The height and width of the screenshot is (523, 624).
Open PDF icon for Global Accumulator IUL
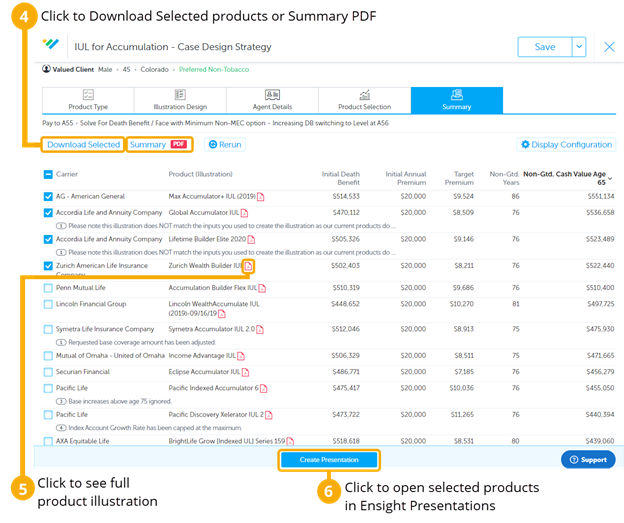[244, 213]
